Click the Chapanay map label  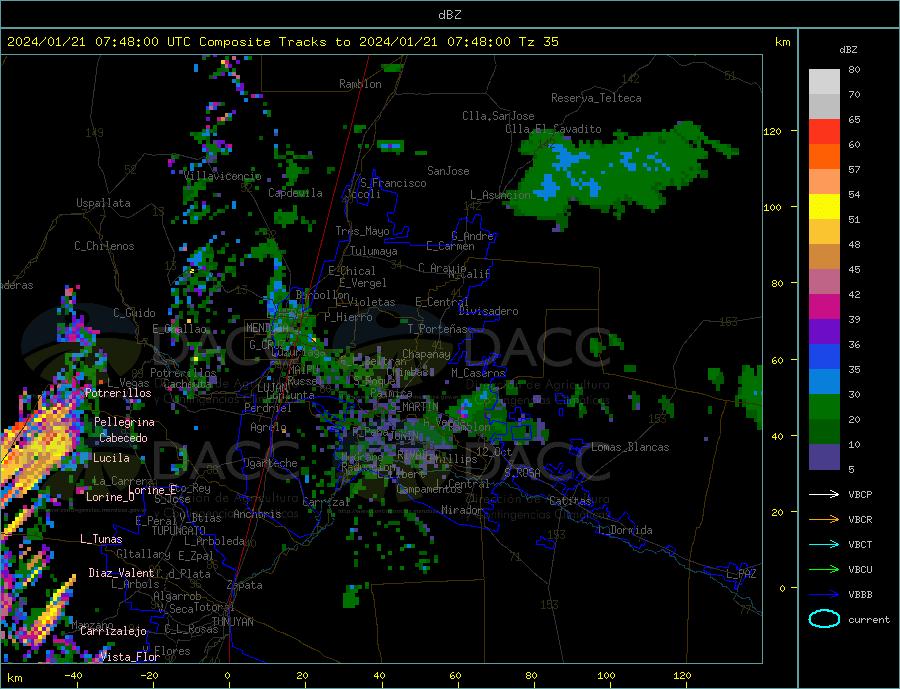click(x=426, y=354)
